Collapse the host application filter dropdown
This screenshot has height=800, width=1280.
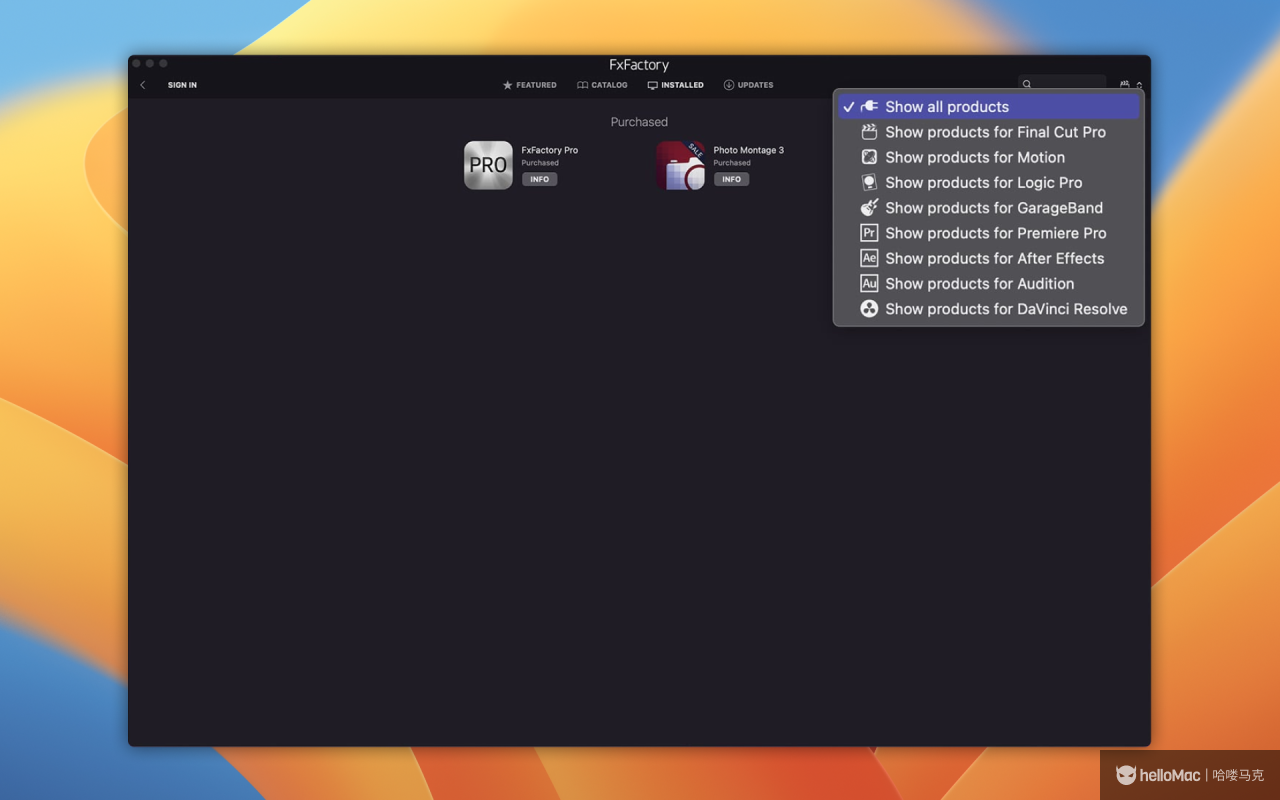(1130, 85)
